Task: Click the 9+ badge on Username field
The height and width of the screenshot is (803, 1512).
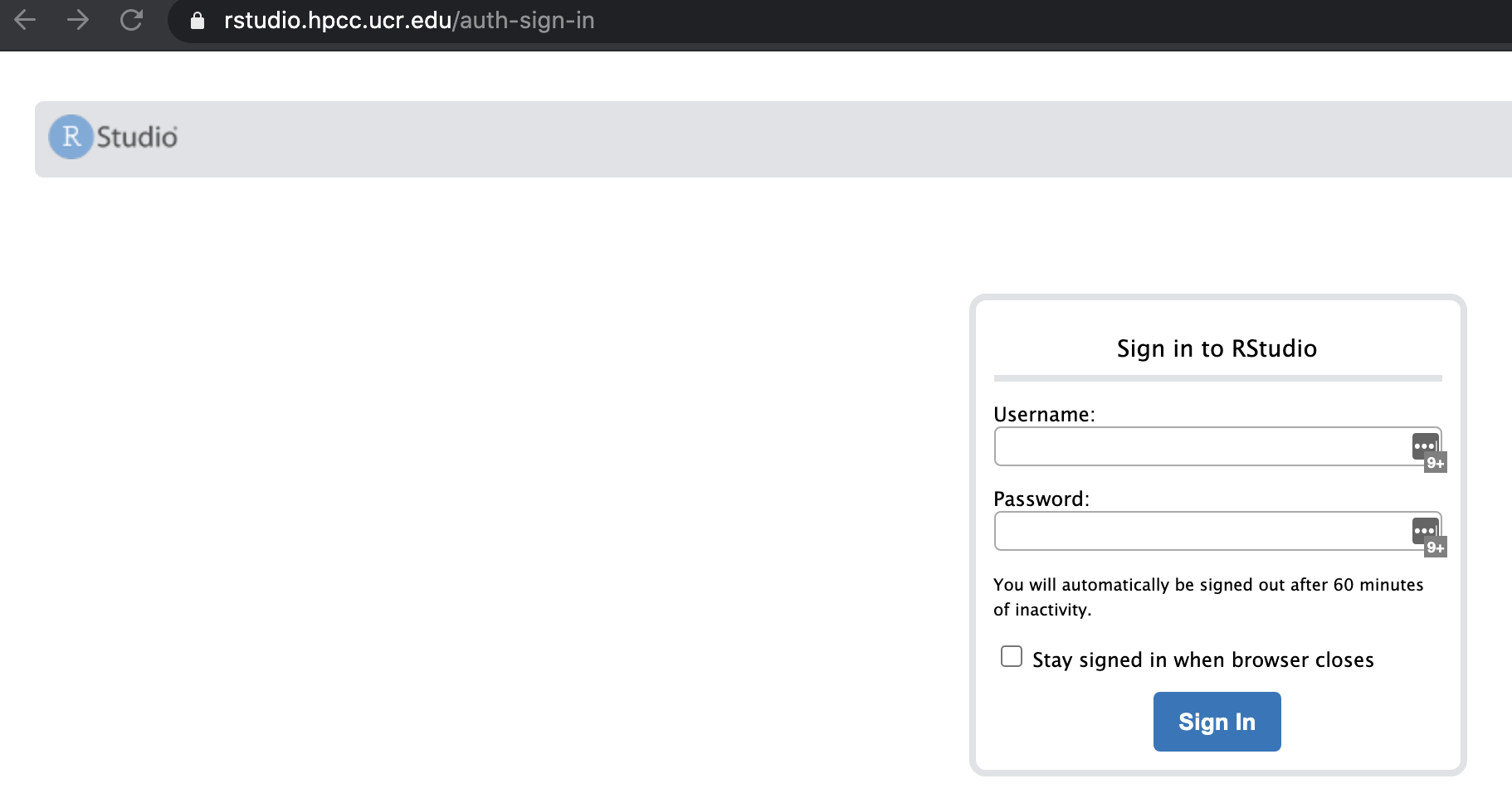Action: pos(1436,463)
